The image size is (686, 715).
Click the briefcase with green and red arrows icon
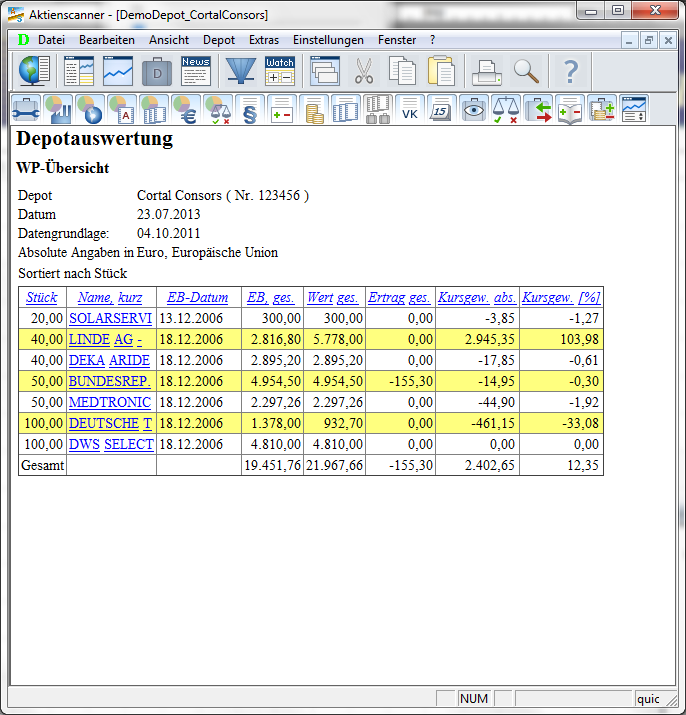(x=538, y=109)
